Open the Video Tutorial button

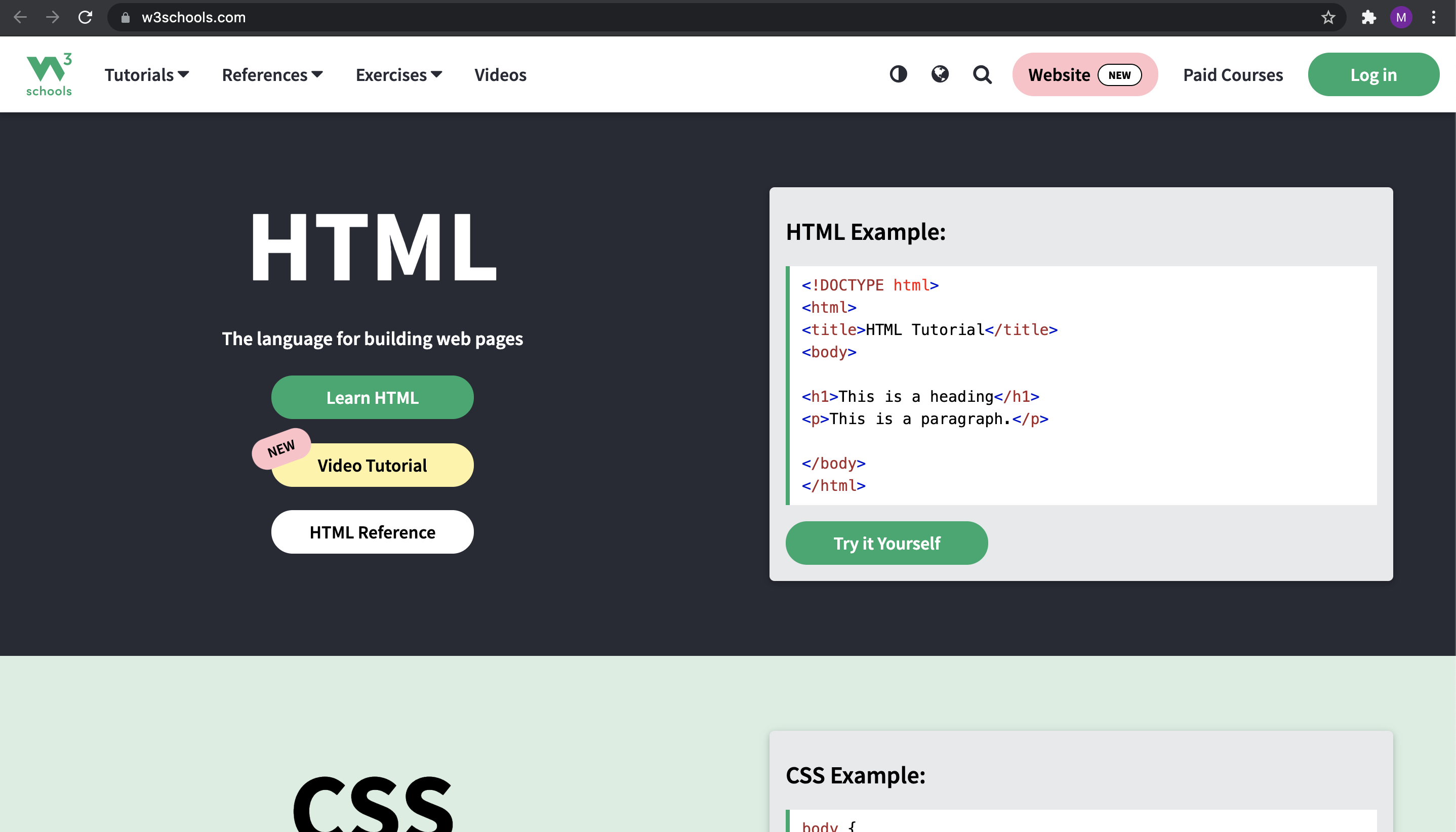pos(372,465)
